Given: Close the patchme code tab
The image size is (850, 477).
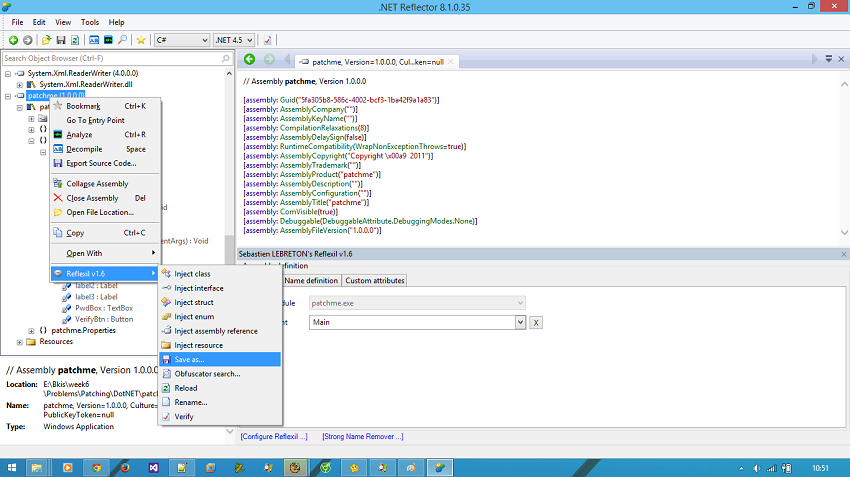Looking at the screenshot, I should coord(450,62).
